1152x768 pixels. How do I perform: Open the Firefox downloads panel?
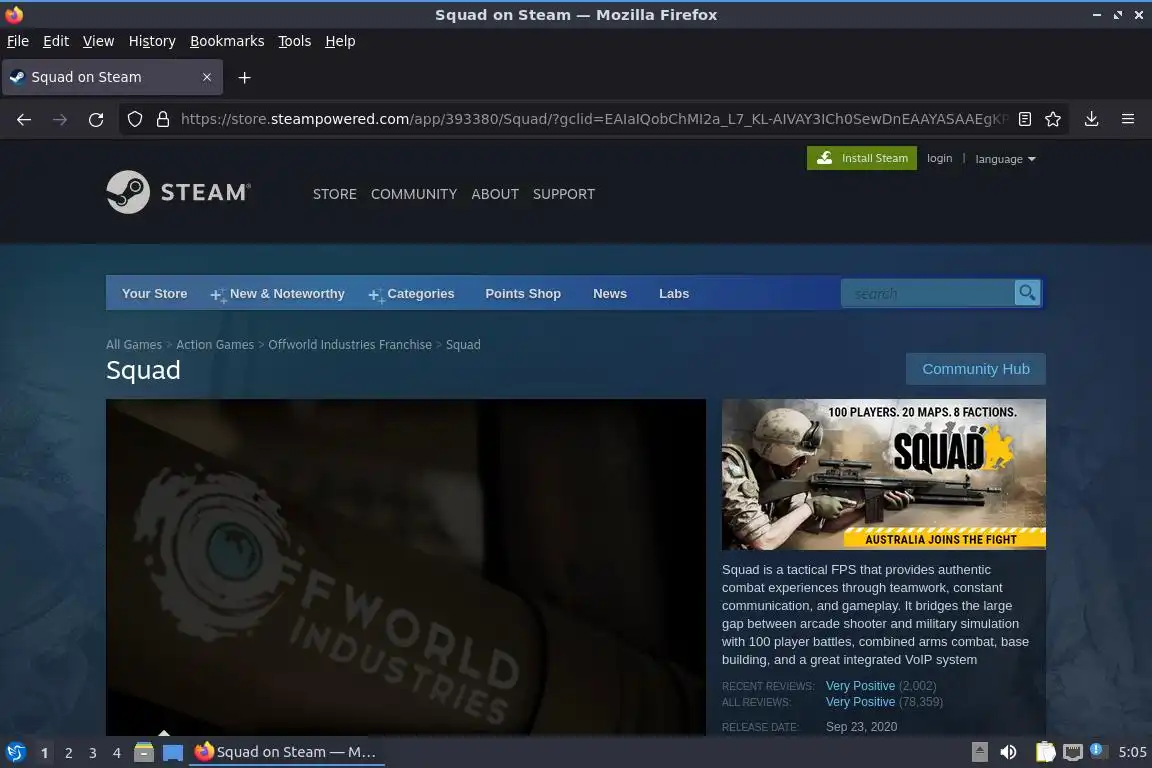pos(1092,119)
